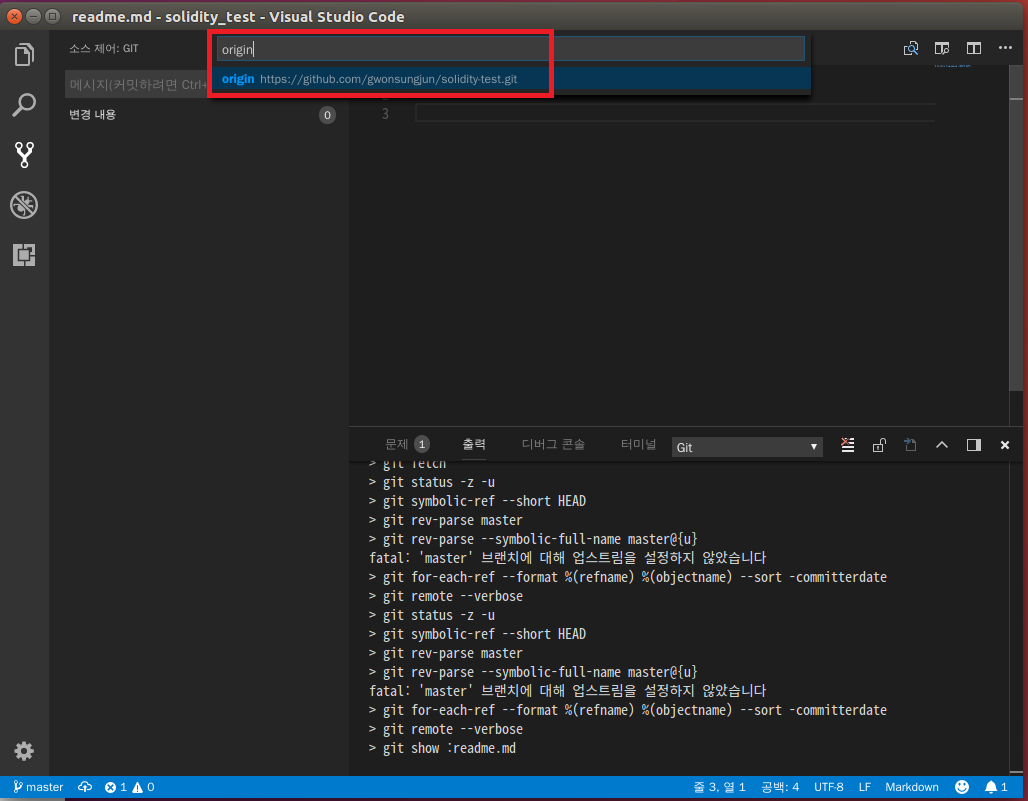The width and height of the screenshot is (1028, 801).
Task: Open editor more actions ellipsis
Action: click(1005, 48)
